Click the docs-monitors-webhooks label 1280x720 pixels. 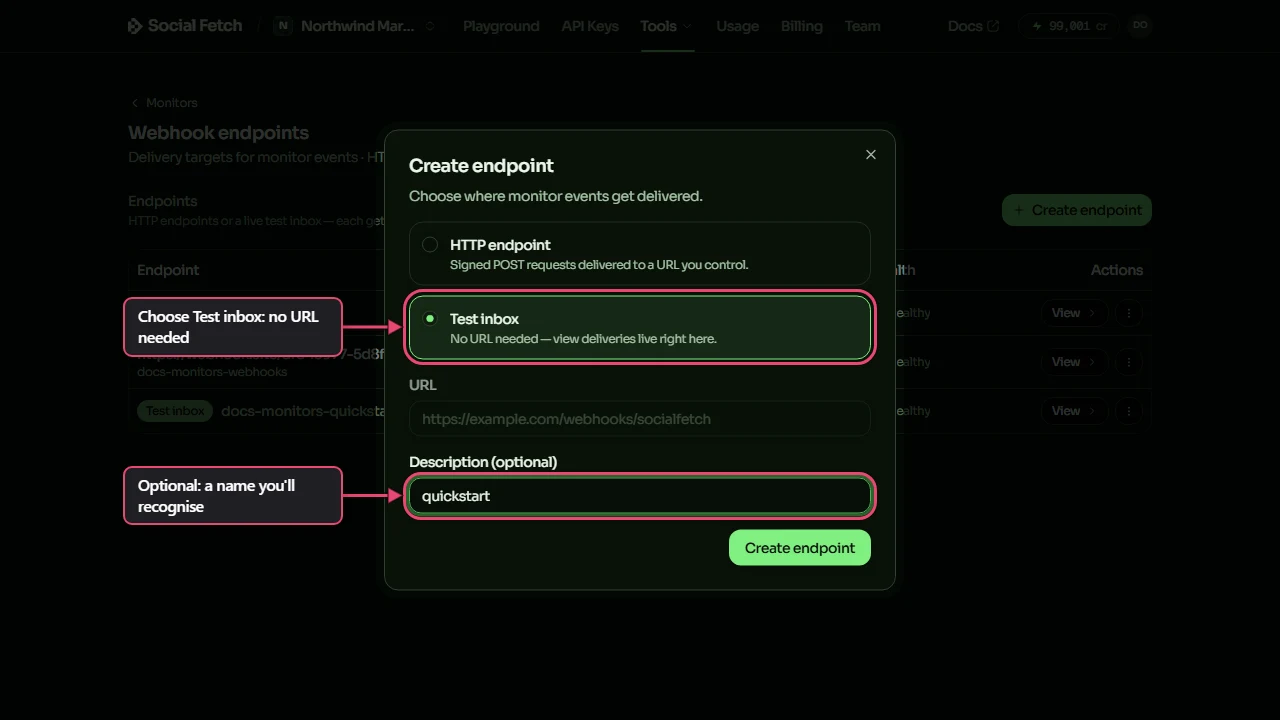(x=212, y=372)
